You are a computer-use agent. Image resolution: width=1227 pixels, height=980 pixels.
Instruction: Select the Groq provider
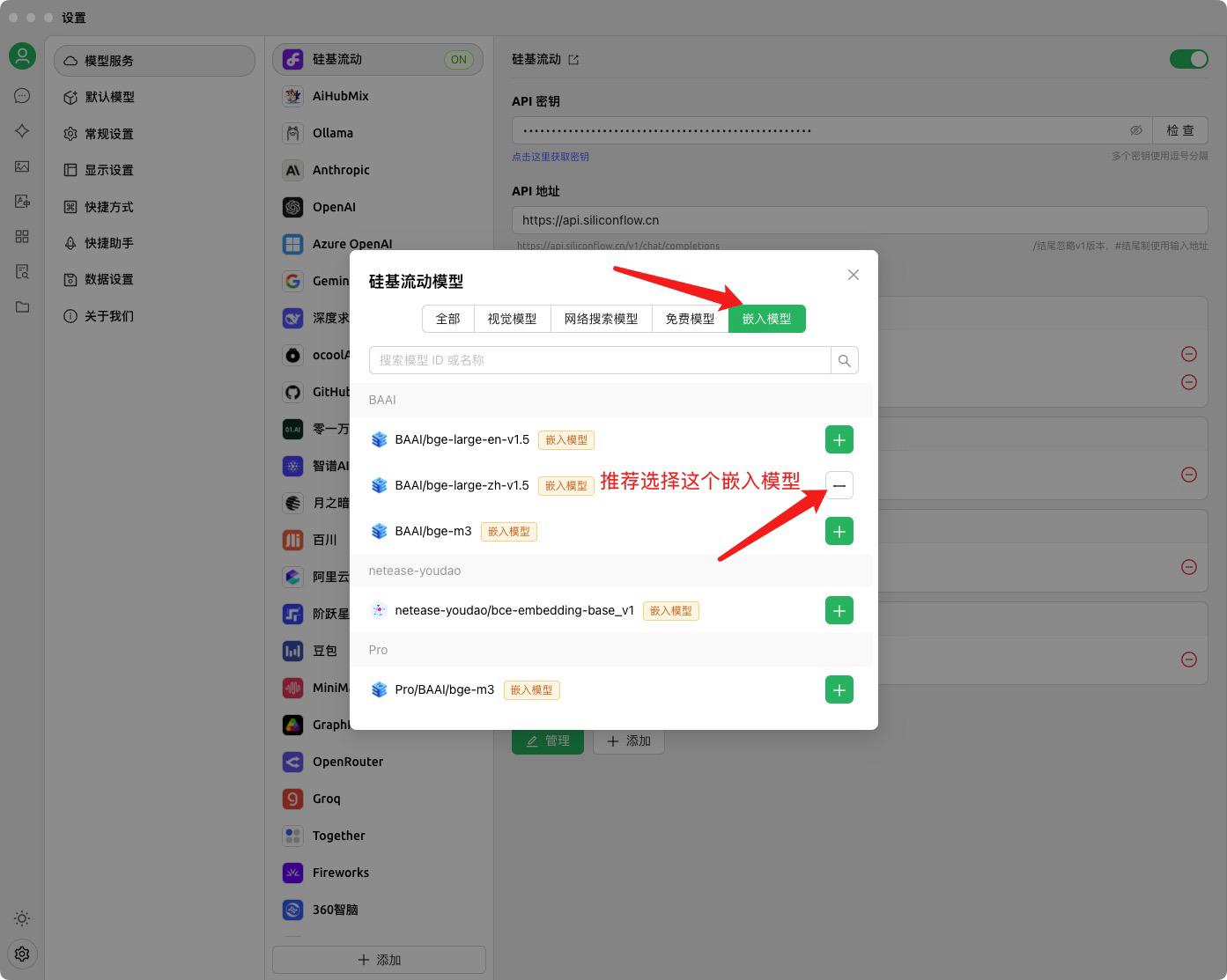pyautogui.click(x=378, y=799)
